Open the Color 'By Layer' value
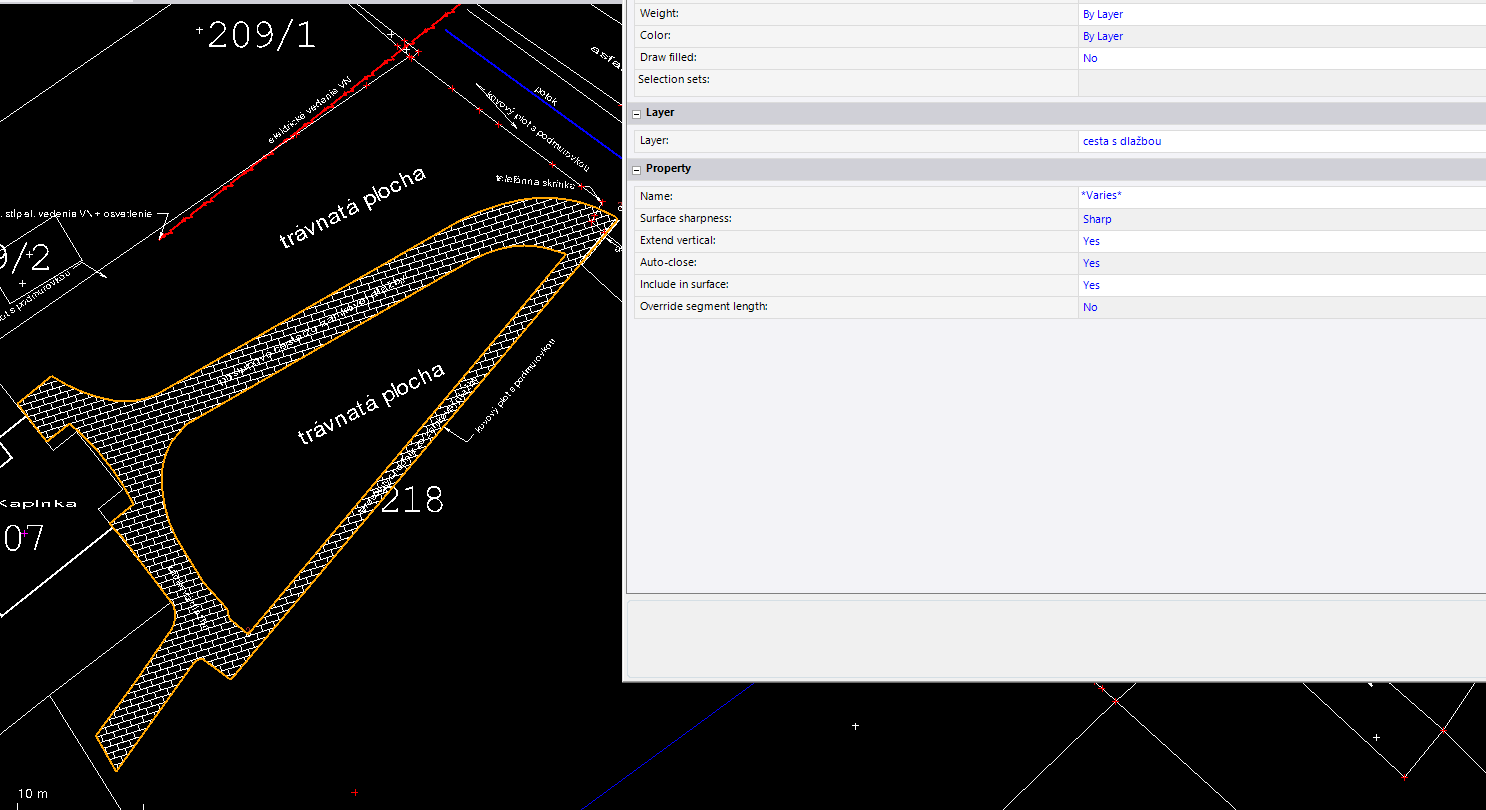 (x=1102, y=36)
